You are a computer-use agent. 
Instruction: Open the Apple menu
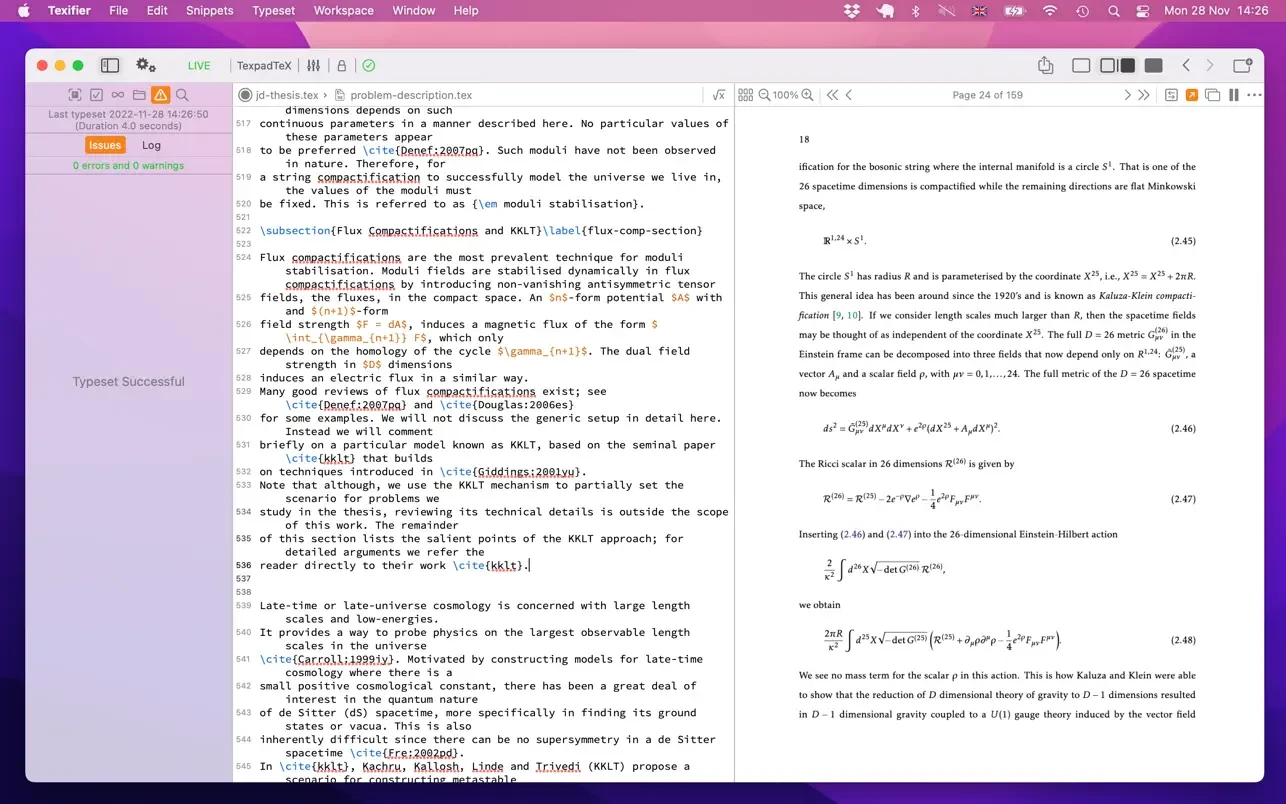(24, 10)
